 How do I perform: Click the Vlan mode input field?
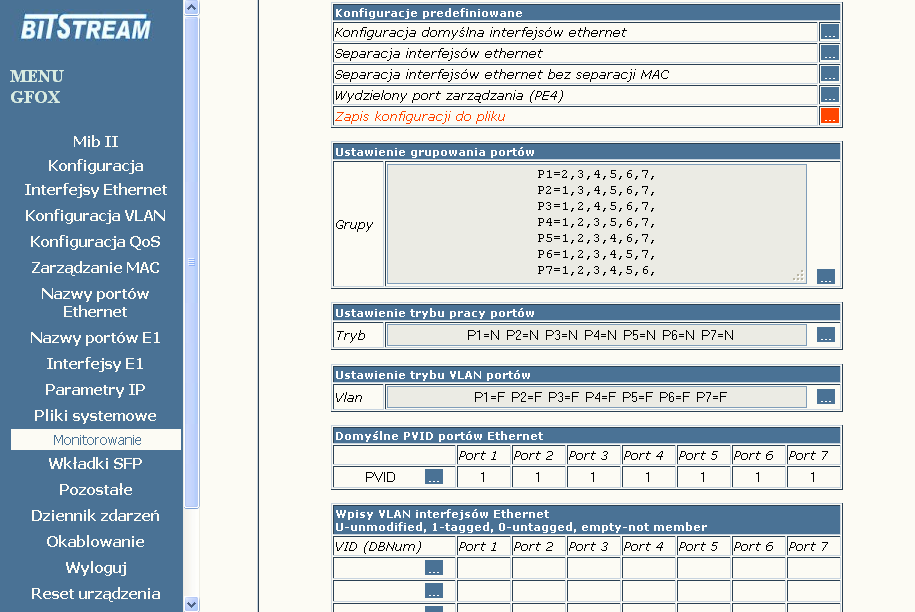(x=596, y=397)
